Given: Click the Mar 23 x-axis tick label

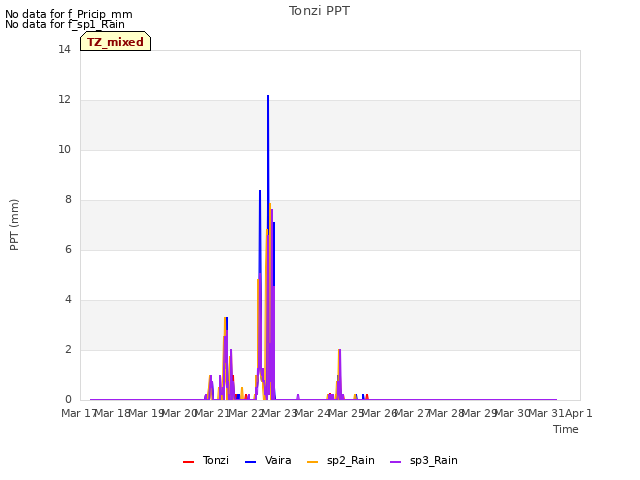Looking at the screenshot, I should click(279, 413).
